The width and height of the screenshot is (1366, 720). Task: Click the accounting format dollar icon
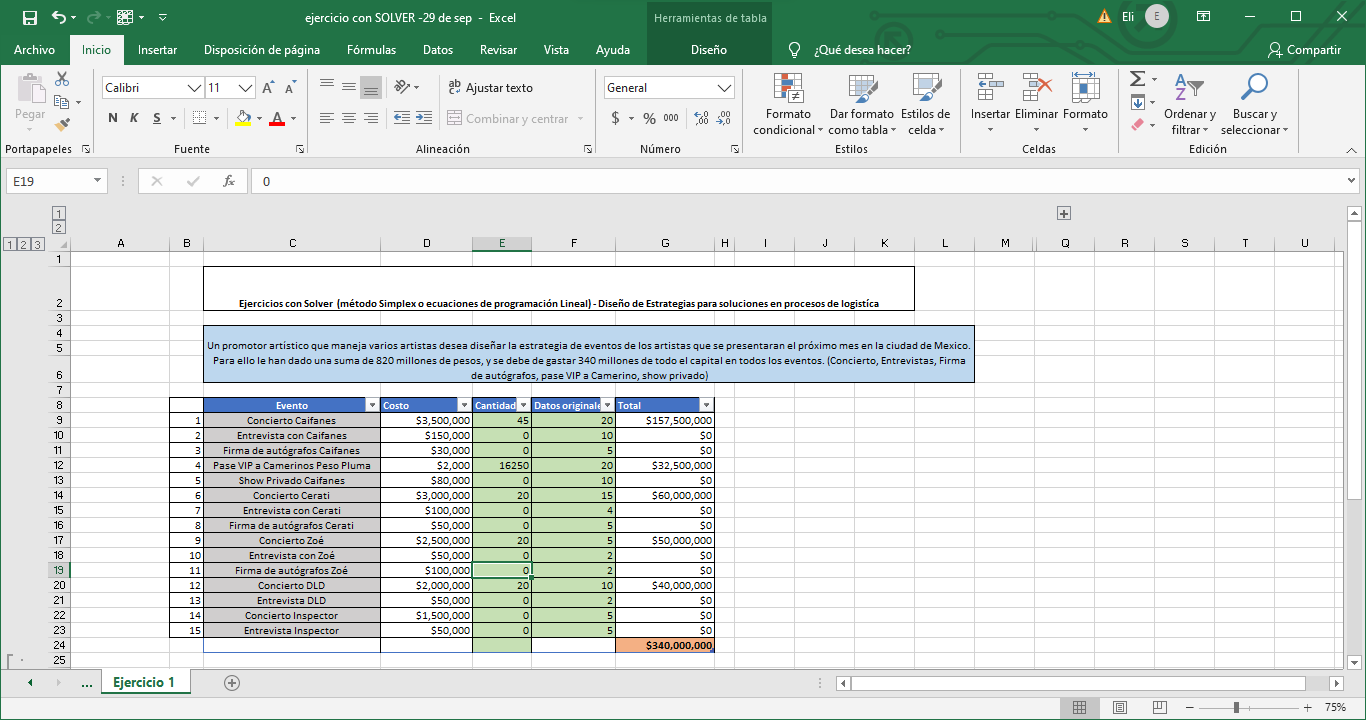tap(615, 118)
